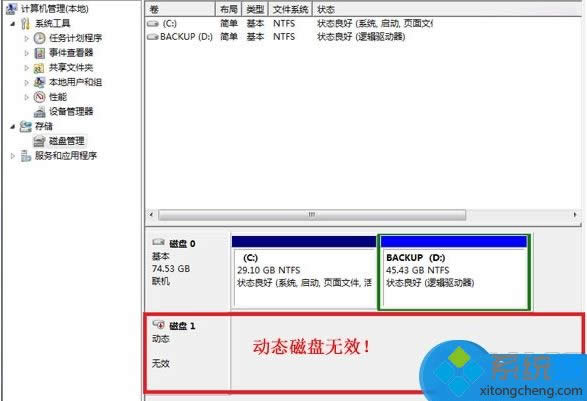Click the (C:) volume drive icon in list
The image size is (587, 401).
tap(153, 24)
